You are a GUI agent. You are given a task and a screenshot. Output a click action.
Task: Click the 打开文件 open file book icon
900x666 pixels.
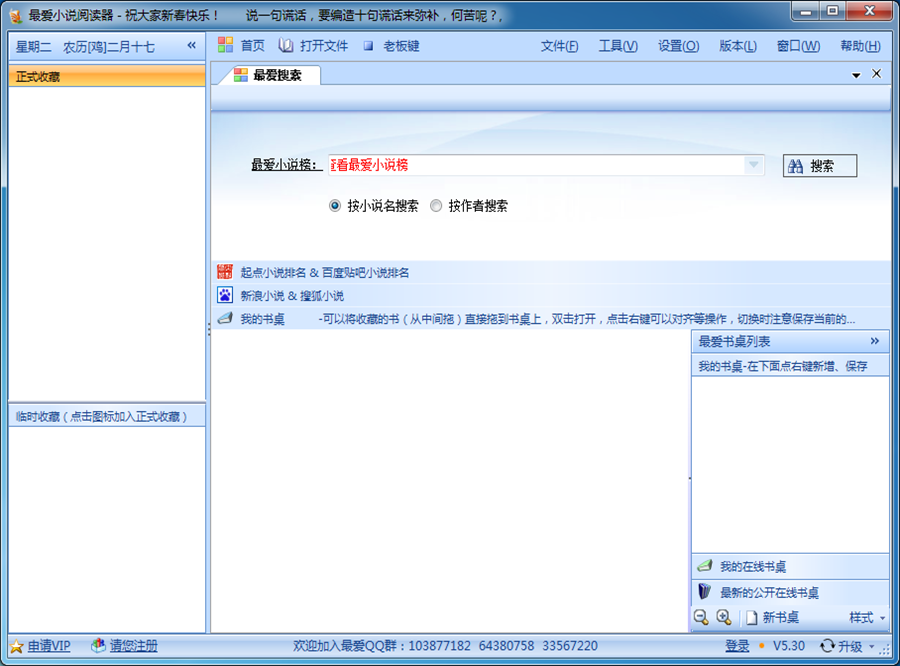(x=286, y=45)
